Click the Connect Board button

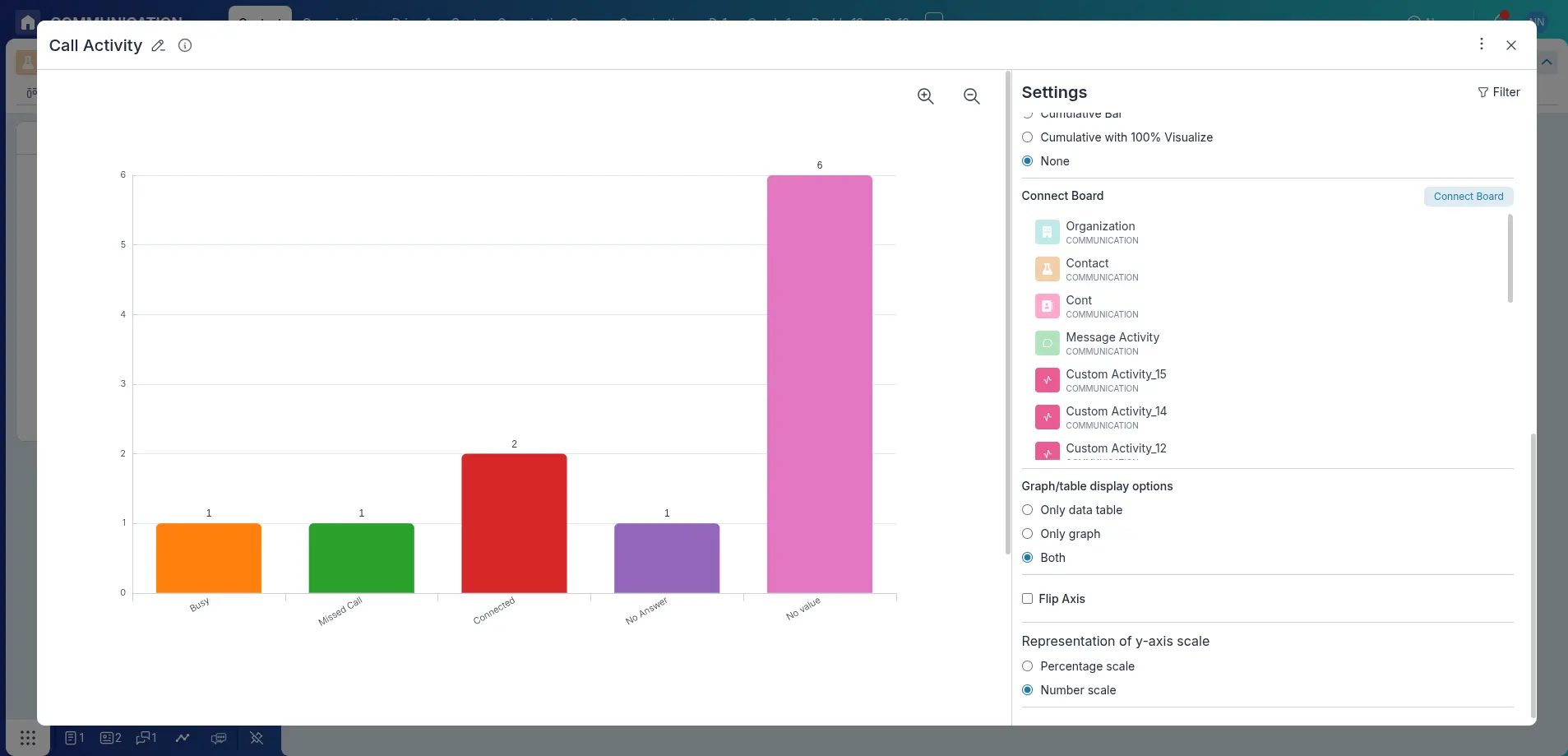tap(1468, 196)
